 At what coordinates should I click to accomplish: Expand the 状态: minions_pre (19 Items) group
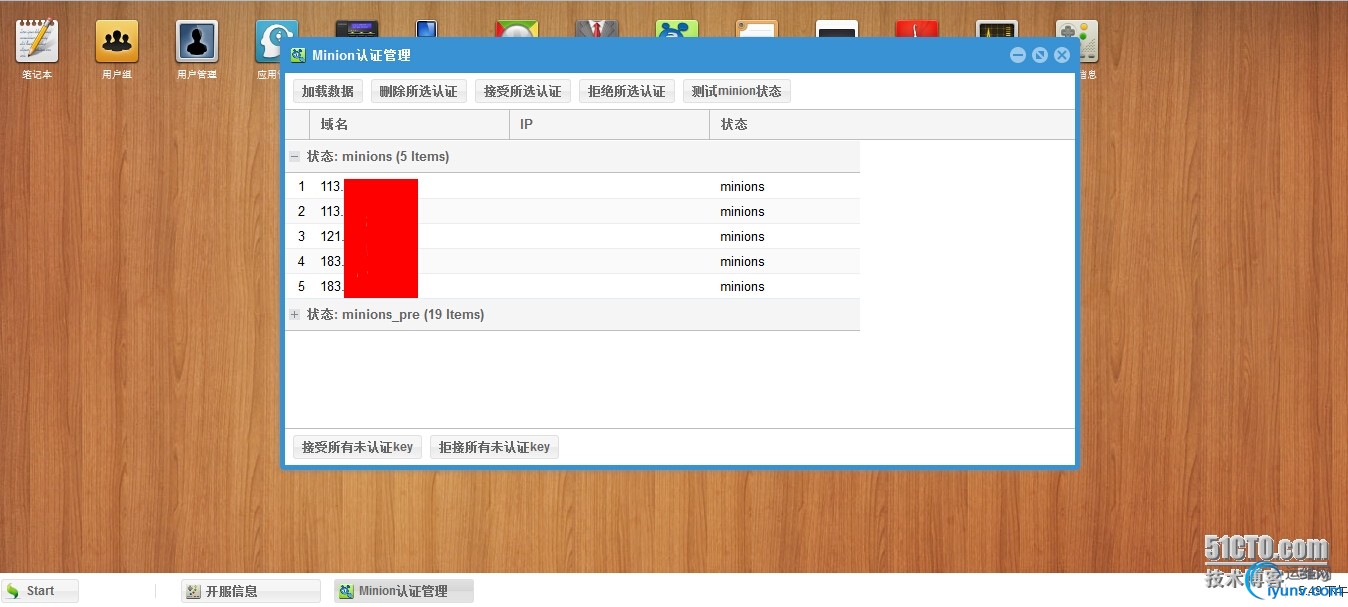pos(295,315)
